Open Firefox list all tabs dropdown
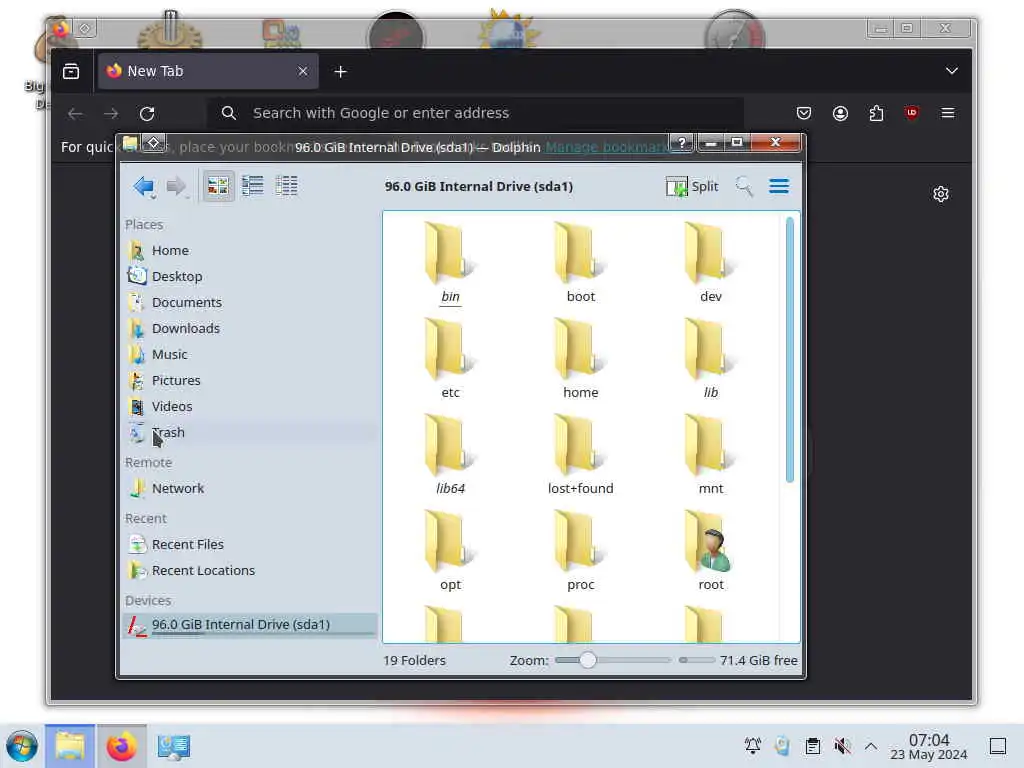This screenshot has width=1024, height=768. [952, 71]
